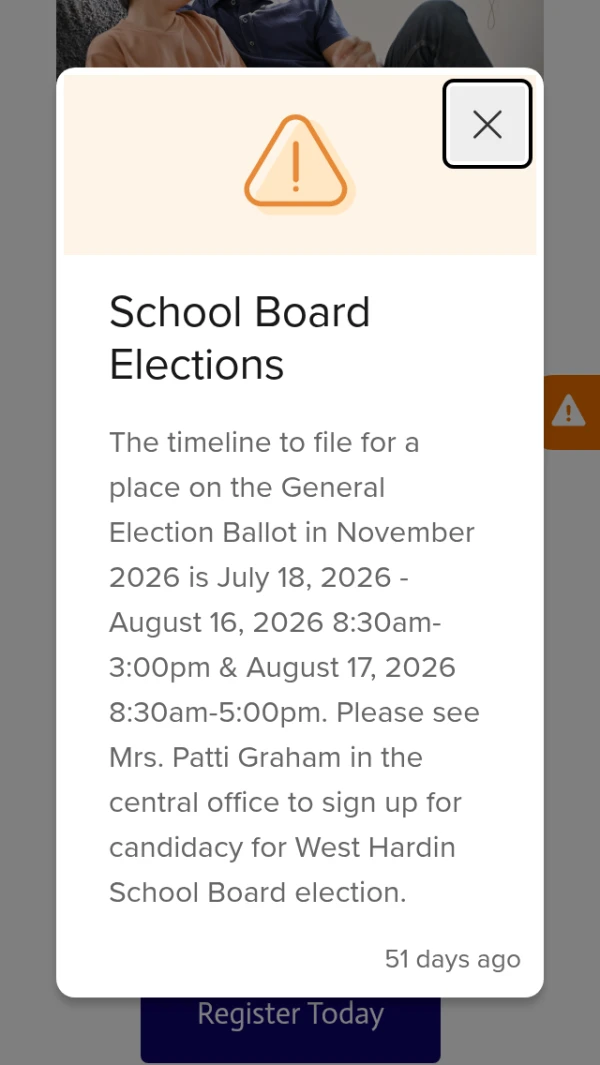
Task: Close the School Board Elections alert
Action: (487, 124)
